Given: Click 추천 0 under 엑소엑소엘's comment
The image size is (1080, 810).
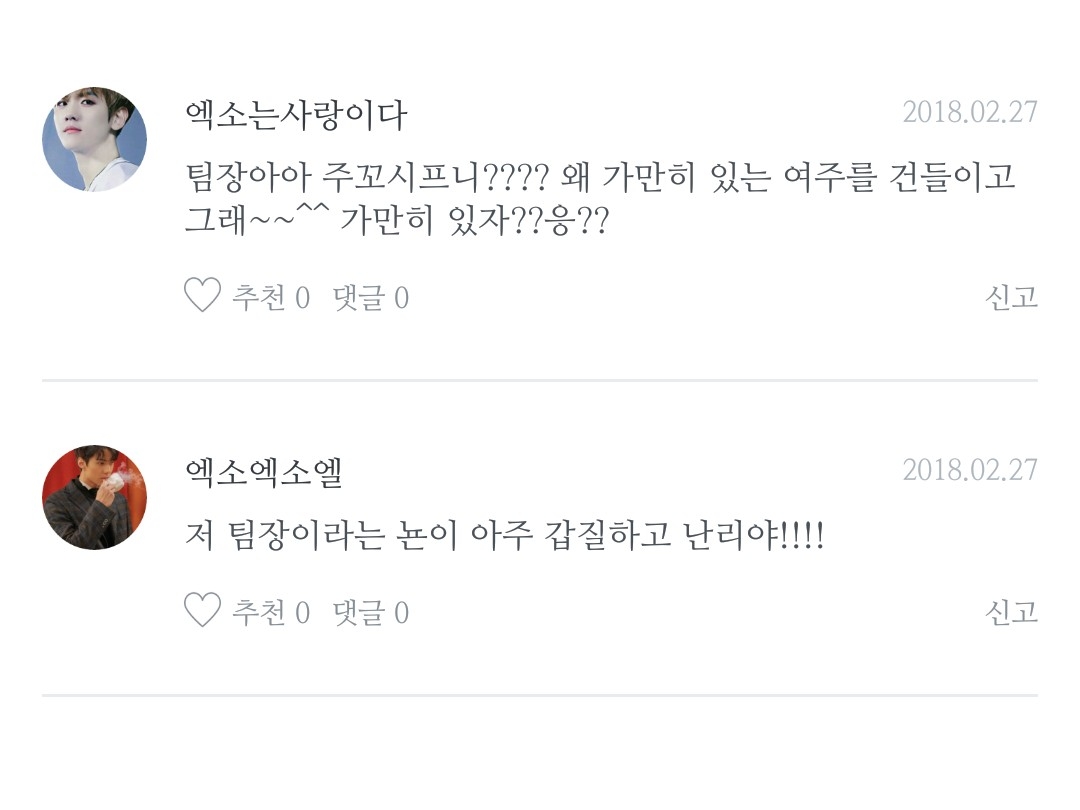Looking at the screenshot, I should 271,612.
